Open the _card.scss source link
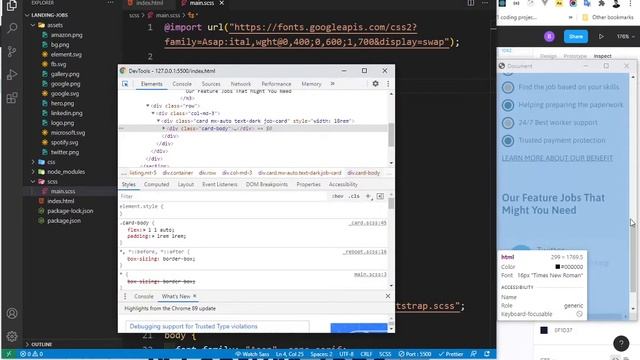Viewport: 640px width, 360px height. [x=368, y=223]
